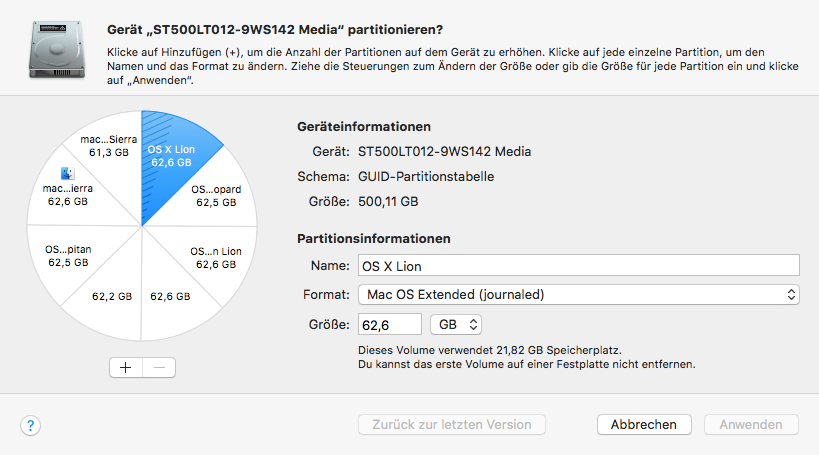Click the Finder icon on macOS Sierra partition
Viewport: 819px width, 455px height.
click(68, 174)
